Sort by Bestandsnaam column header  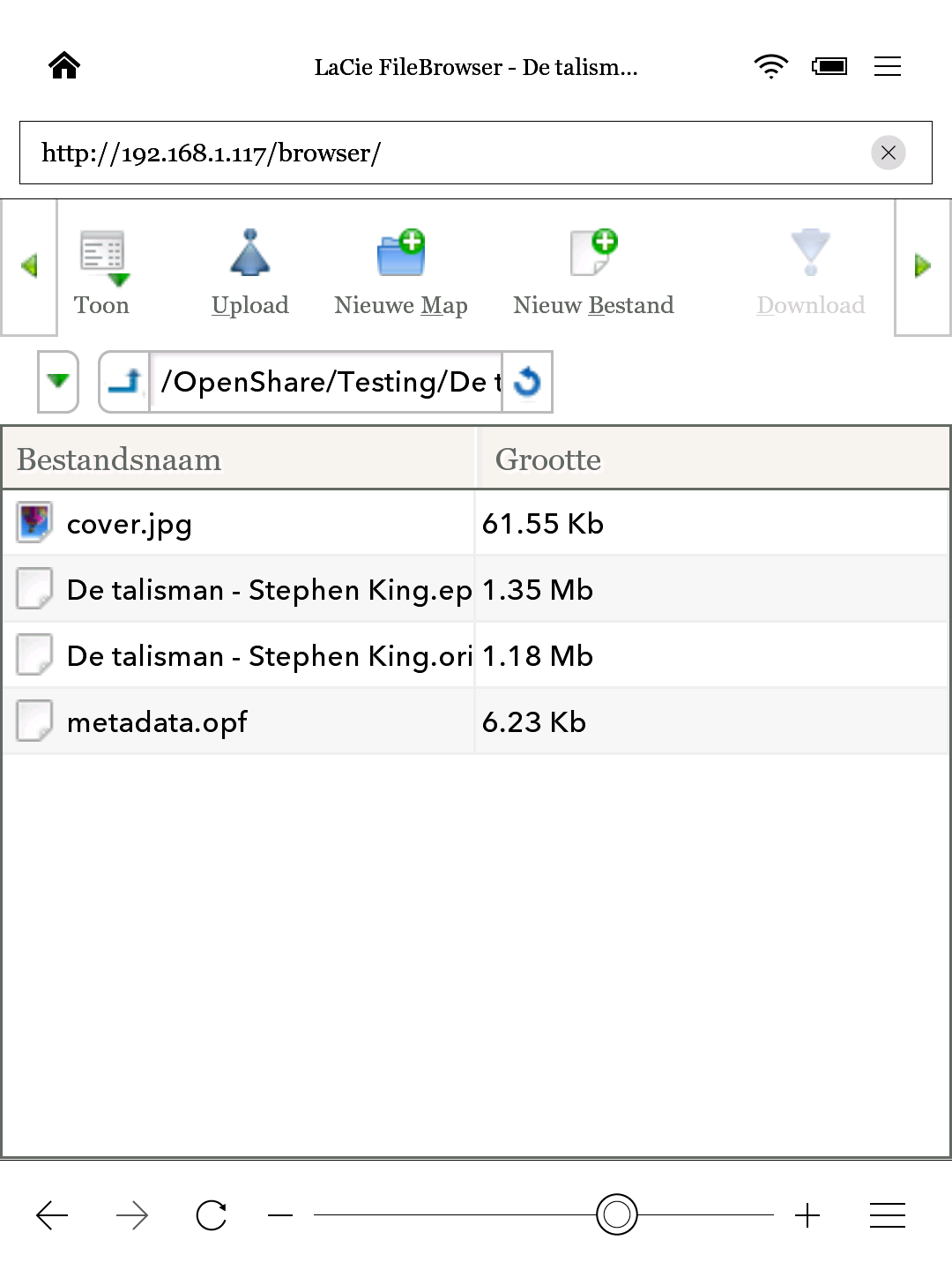[x=119, y=459]
